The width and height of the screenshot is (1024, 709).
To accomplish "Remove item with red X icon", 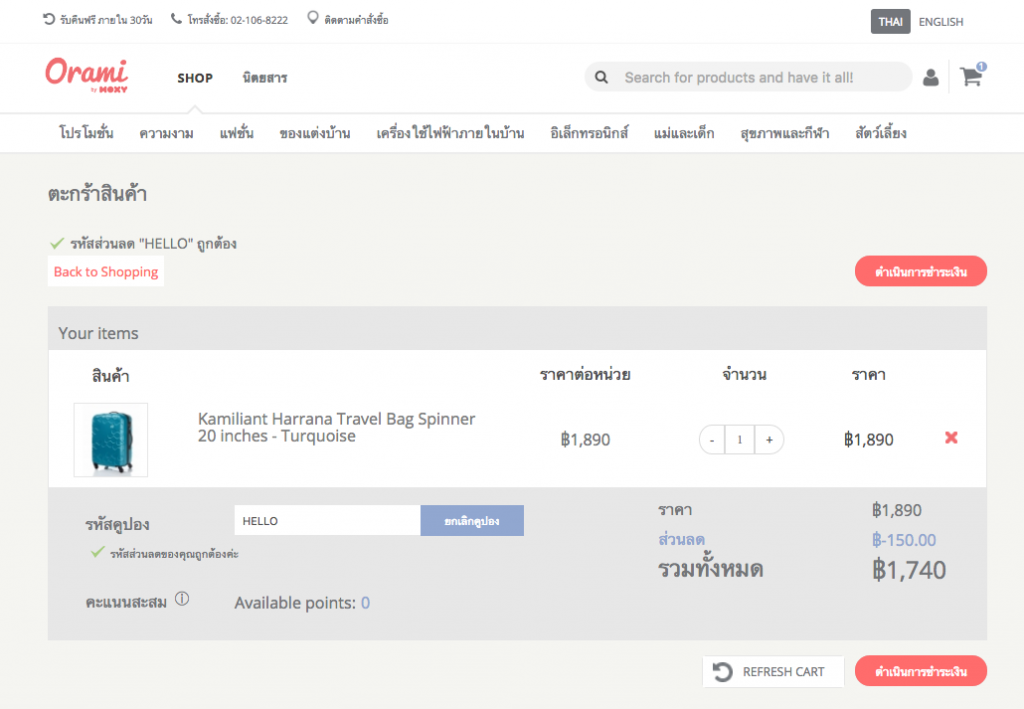I will point(951,438).
